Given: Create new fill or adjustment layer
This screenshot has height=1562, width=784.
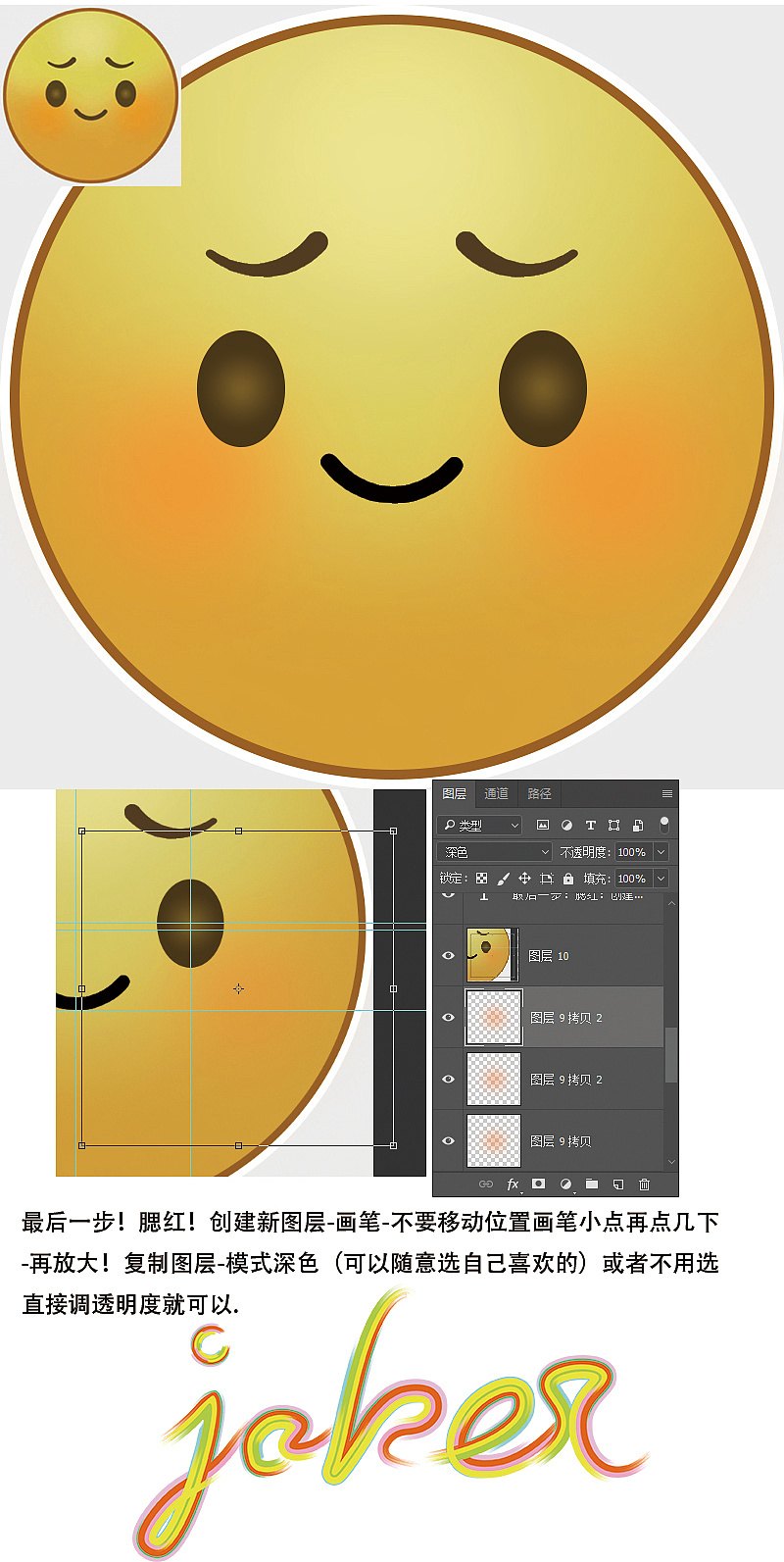Looking at the screenshot, I should (x=565, y=1184).
